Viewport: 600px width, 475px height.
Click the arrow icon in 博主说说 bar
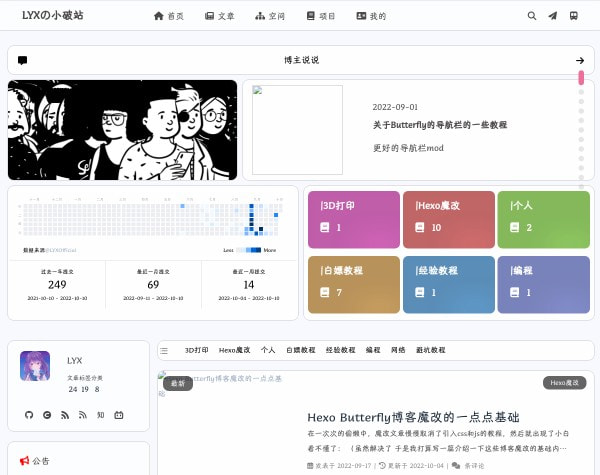(580, 60)
